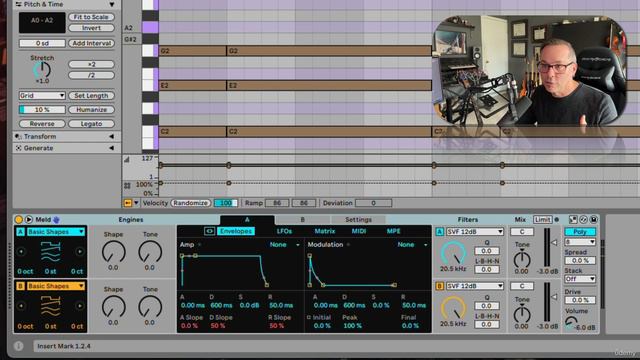
Task: Open engine A Basic Shapes oscillator dropdown
Action: point(56,231)
